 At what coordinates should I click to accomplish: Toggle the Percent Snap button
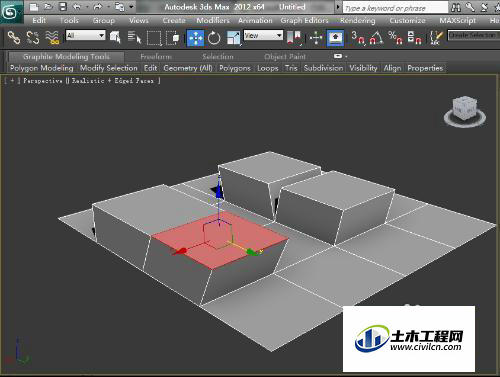tap(395, 38)
